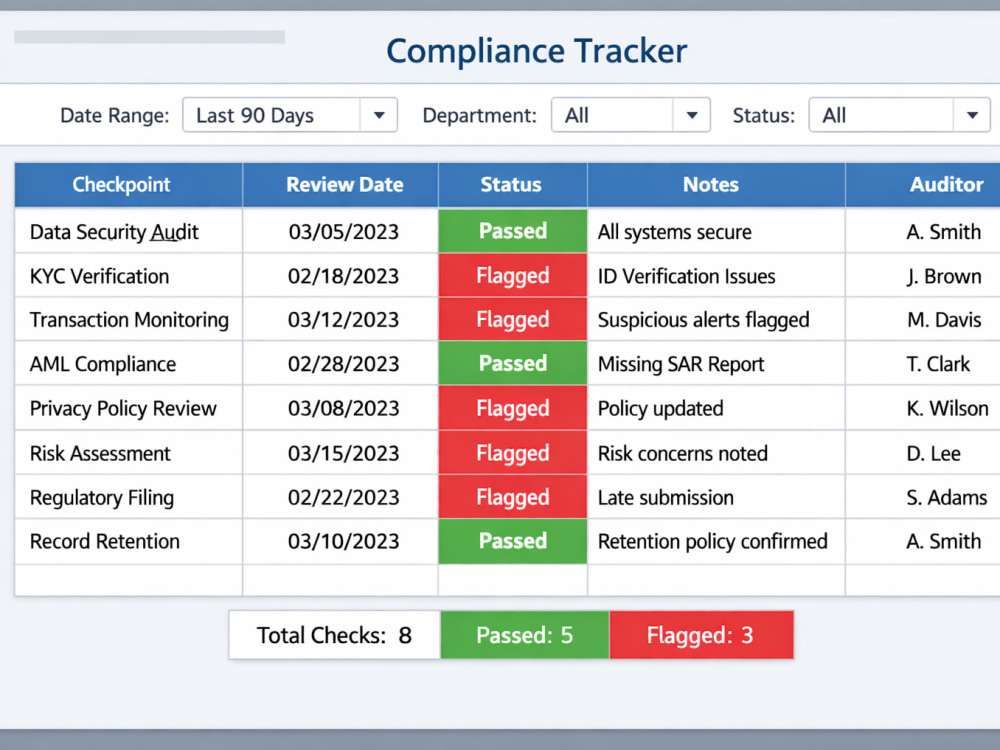Click the review date 02/28/2023
The image size is (1000, 750).
344,364
